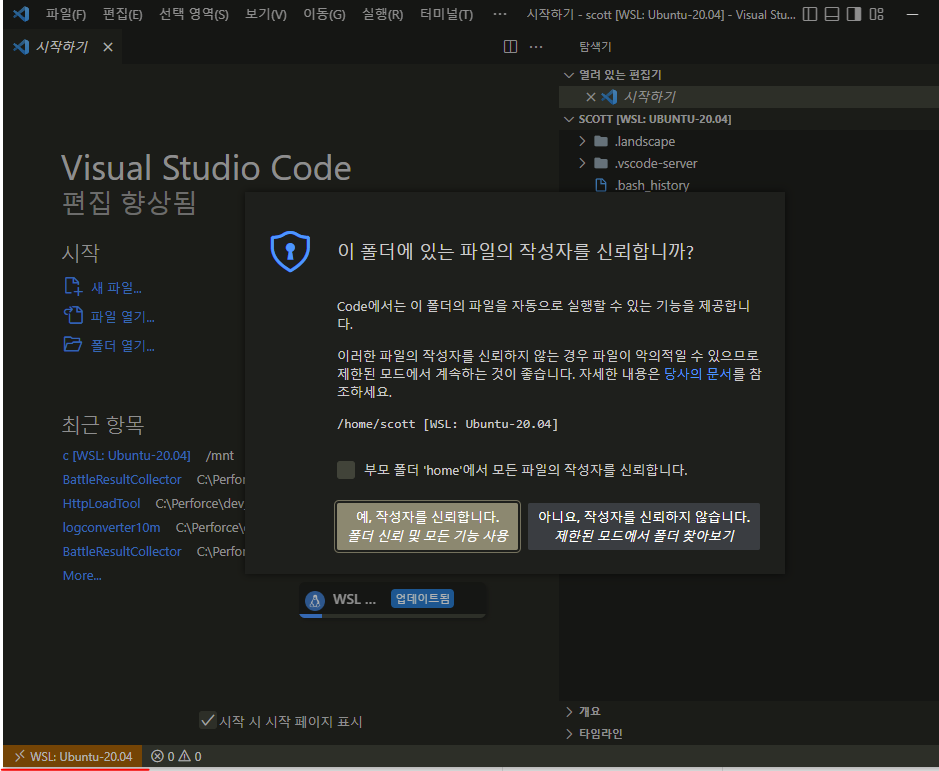Close the 시작하기 tab
Image resolution: width=939 pixels, height=771 pixels.
(x=108, y=47)
